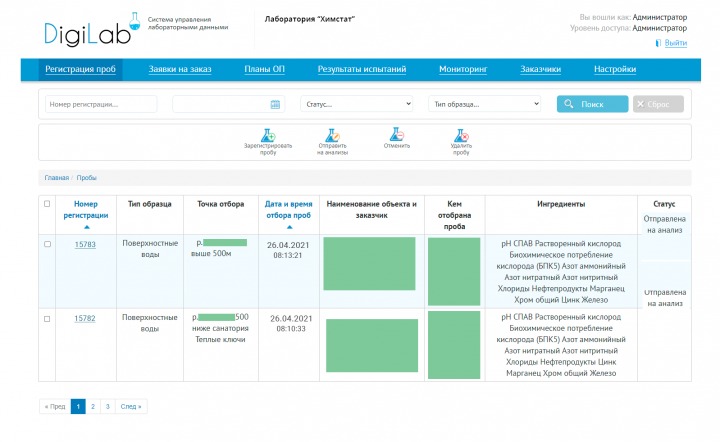Check the box for sample 15782
Image resolution: width=720 pixels, height=442 pixels.
[x=47, y=319]
